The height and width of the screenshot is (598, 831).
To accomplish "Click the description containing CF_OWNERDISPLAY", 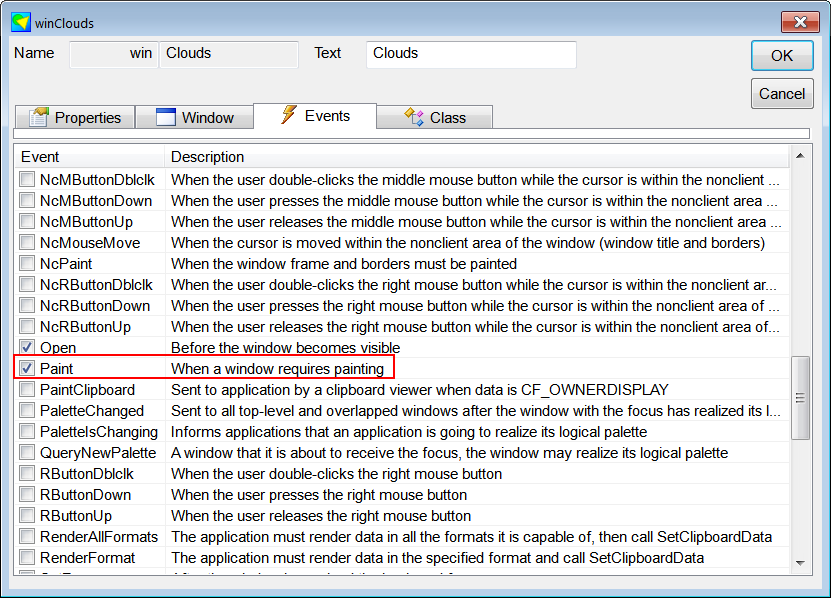I will (x=419, y=390).
